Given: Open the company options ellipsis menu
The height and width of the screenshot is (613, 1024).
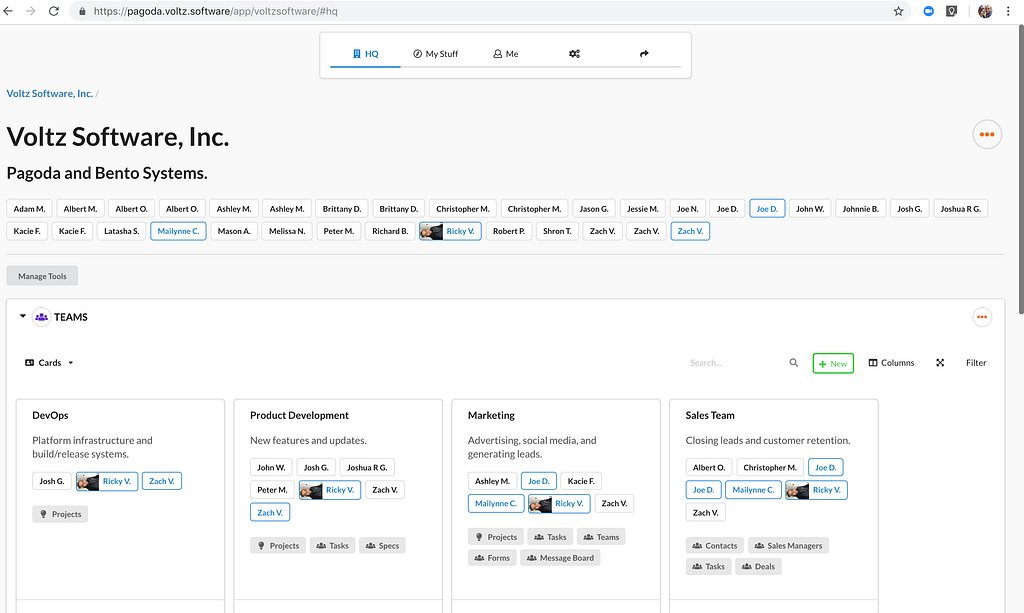Looking at the screenshot, I should pyautogui.click(x=987, y=134).
